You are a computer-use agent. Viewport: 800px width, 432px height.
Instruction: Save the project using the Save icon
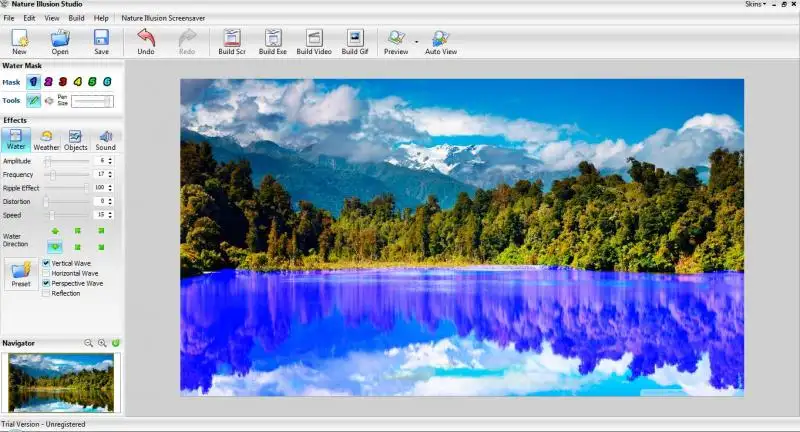(x=101, y=41)
